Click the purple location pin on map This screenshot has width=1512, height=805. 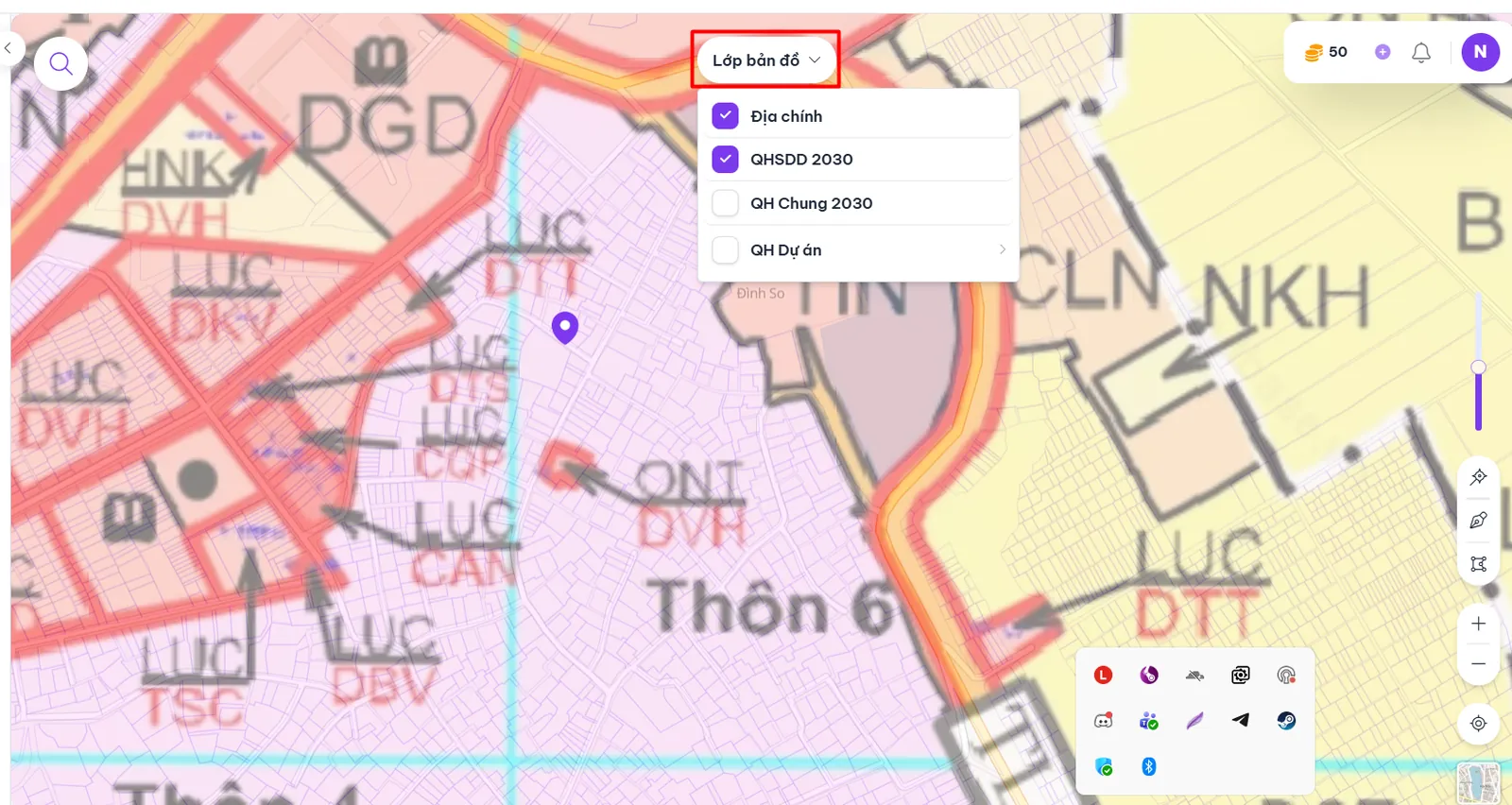click(565, 328)
